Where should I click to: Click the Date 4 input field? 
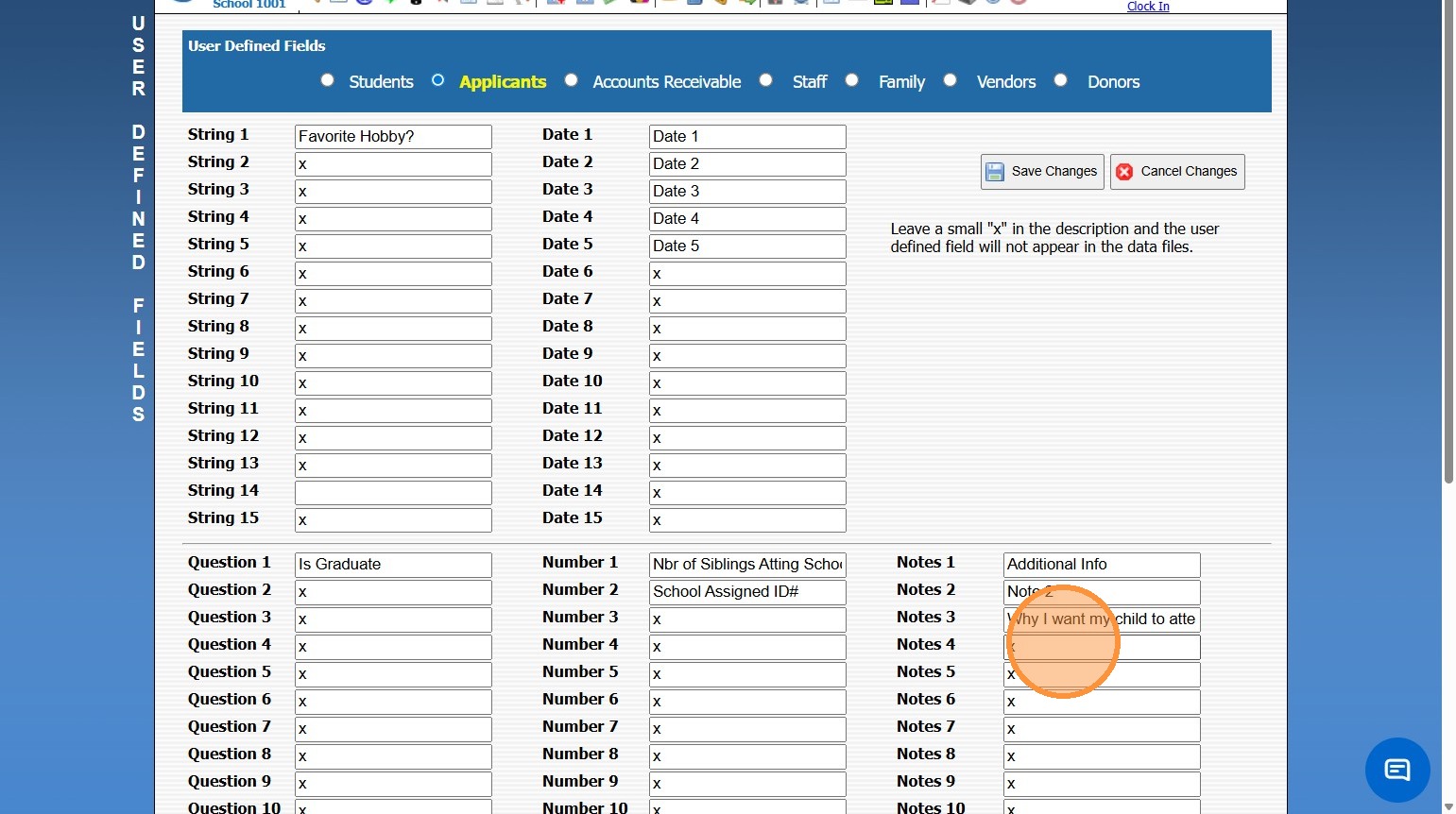pyautogui.click(x=747, y=219)
